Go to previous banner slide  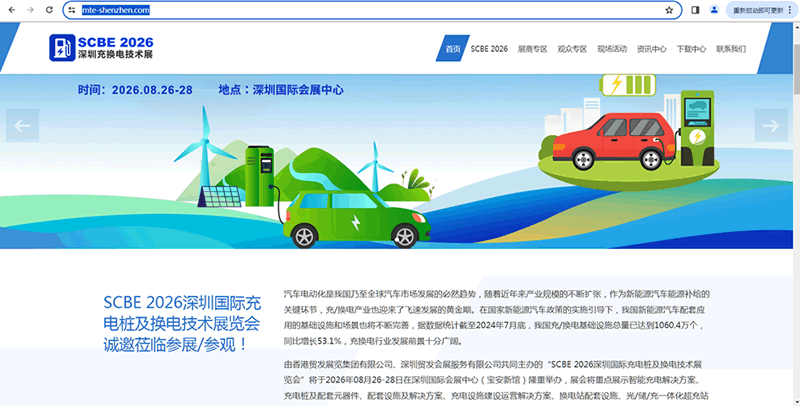23,125
